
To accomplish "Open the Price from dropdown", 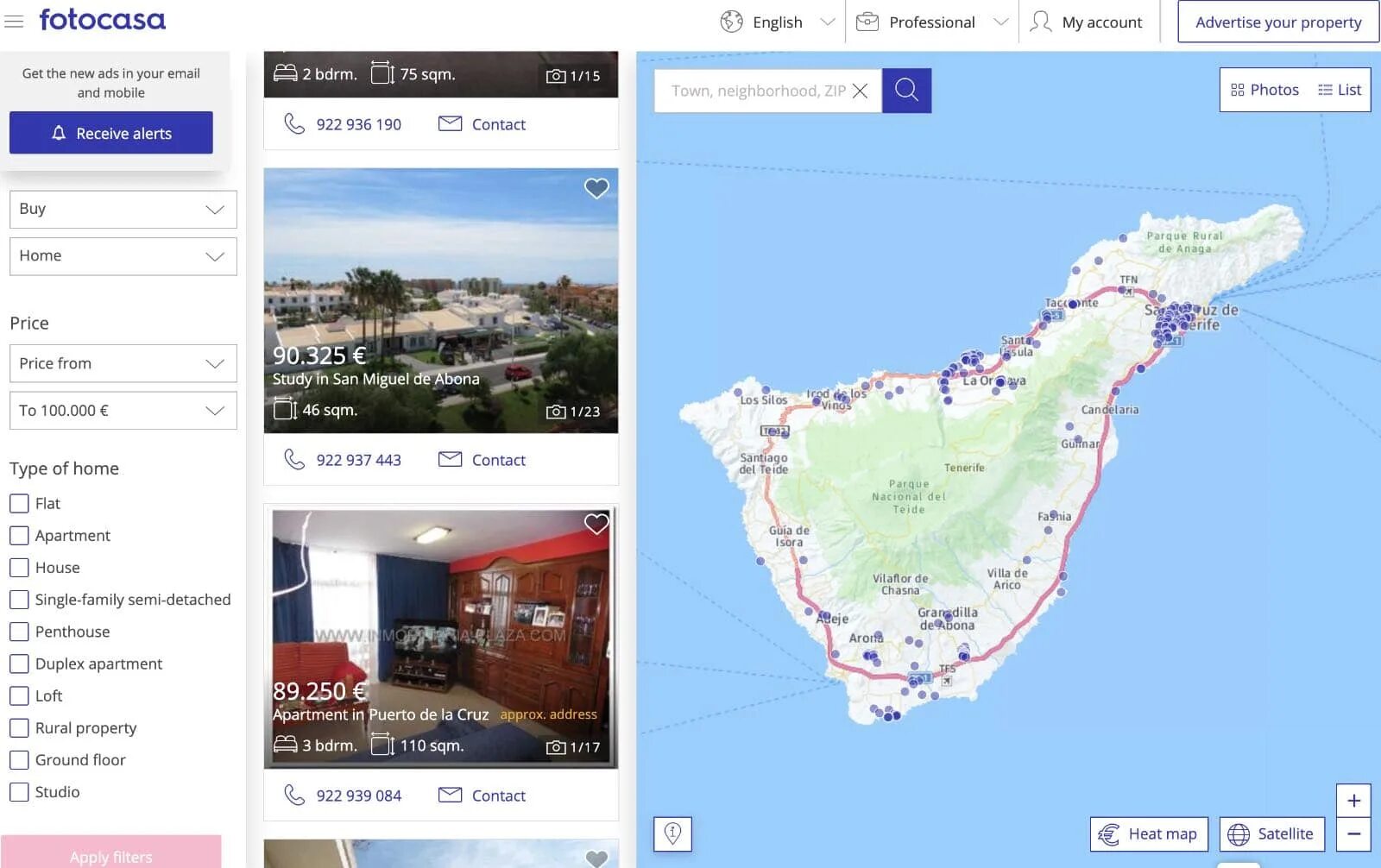I will pyautogui.click(x=123, y=363).
